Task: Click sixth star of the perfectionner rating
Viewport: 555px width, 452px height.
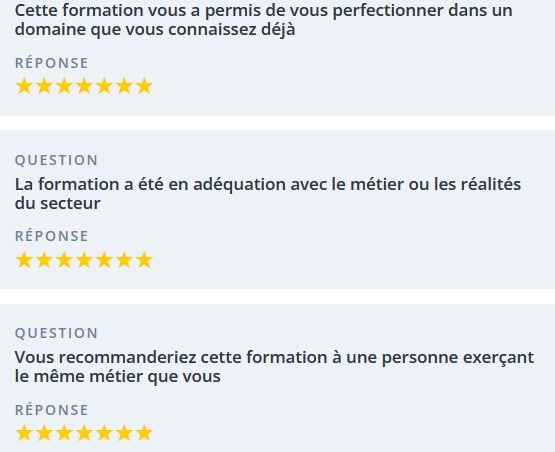Action: [124, 86]
